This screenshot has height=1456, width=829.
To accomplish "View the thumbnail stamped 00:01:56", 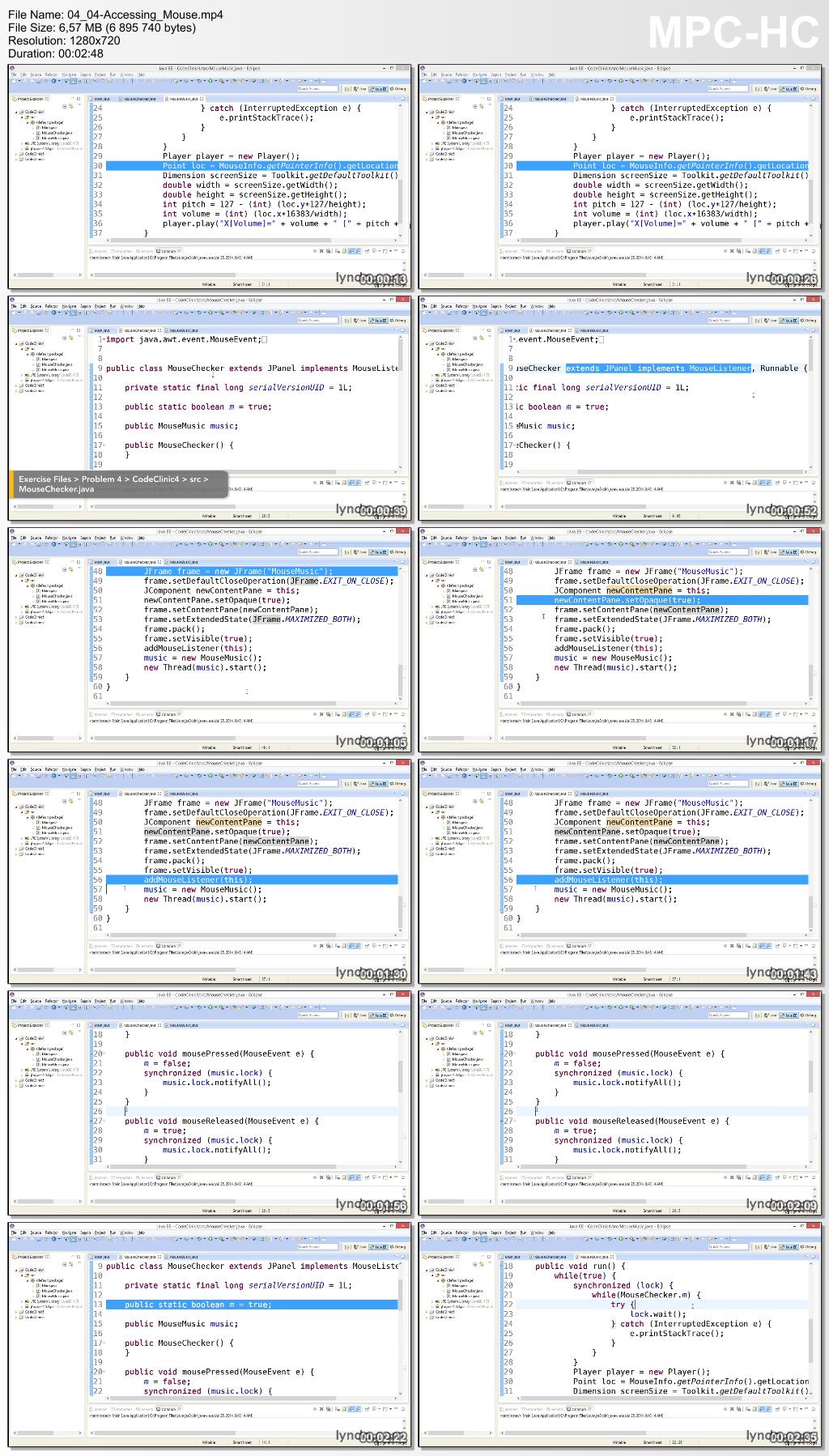I will click(210, 1103).
